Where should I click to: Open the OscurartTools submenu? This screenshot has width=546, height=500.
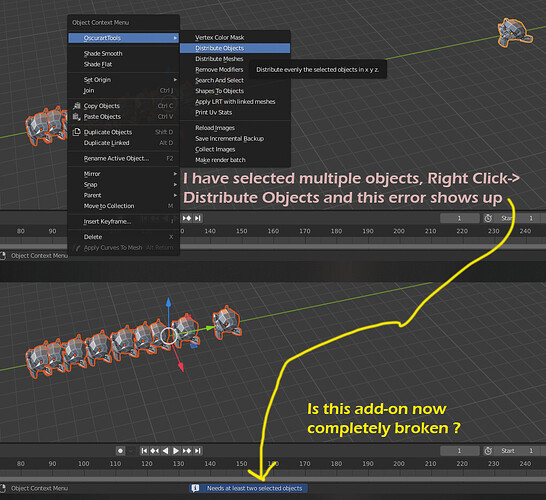pyautogui.click(x=124, y=38)
